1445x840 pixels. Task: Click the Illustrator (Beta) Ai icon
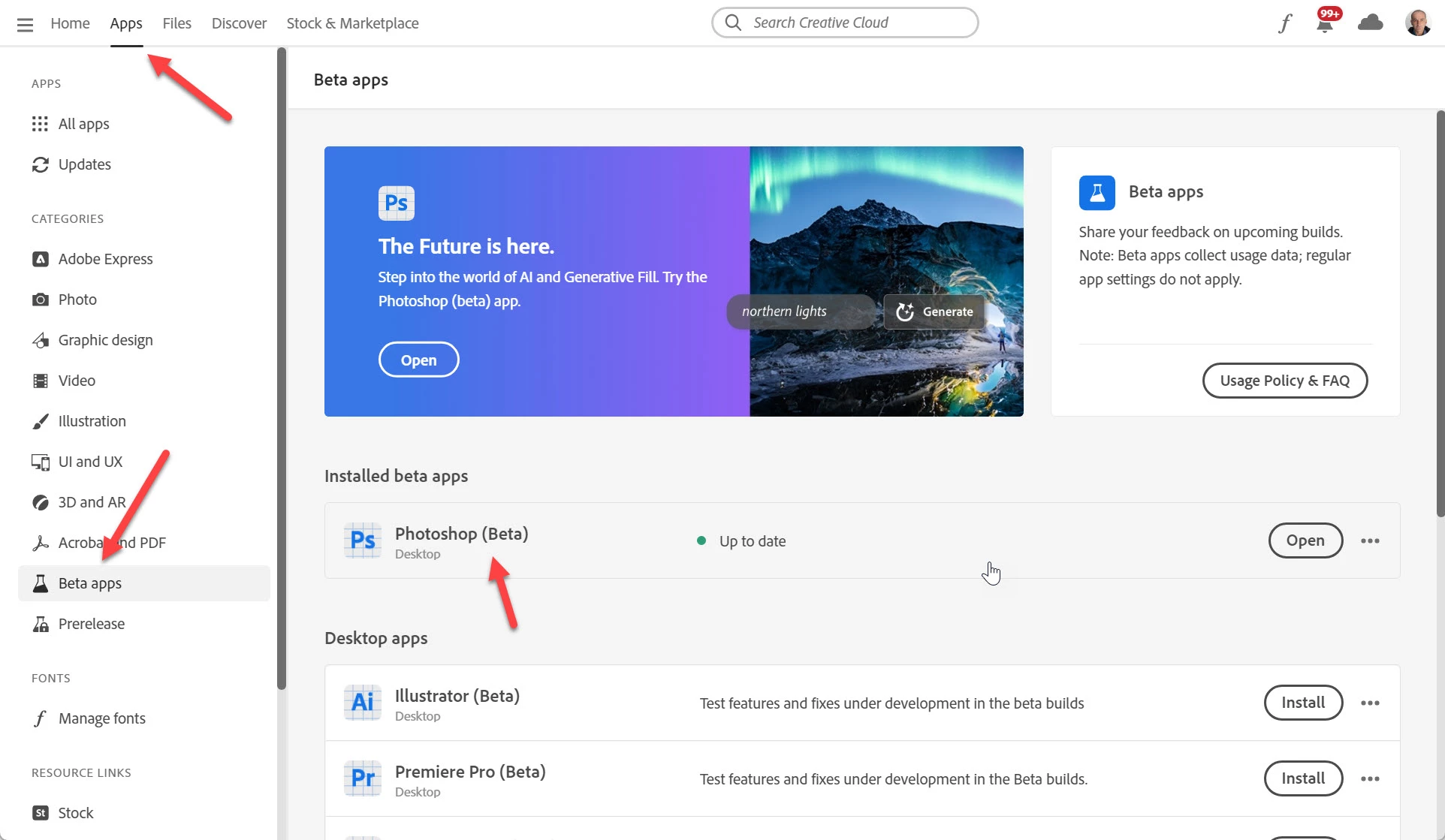[x=363, y=703]
